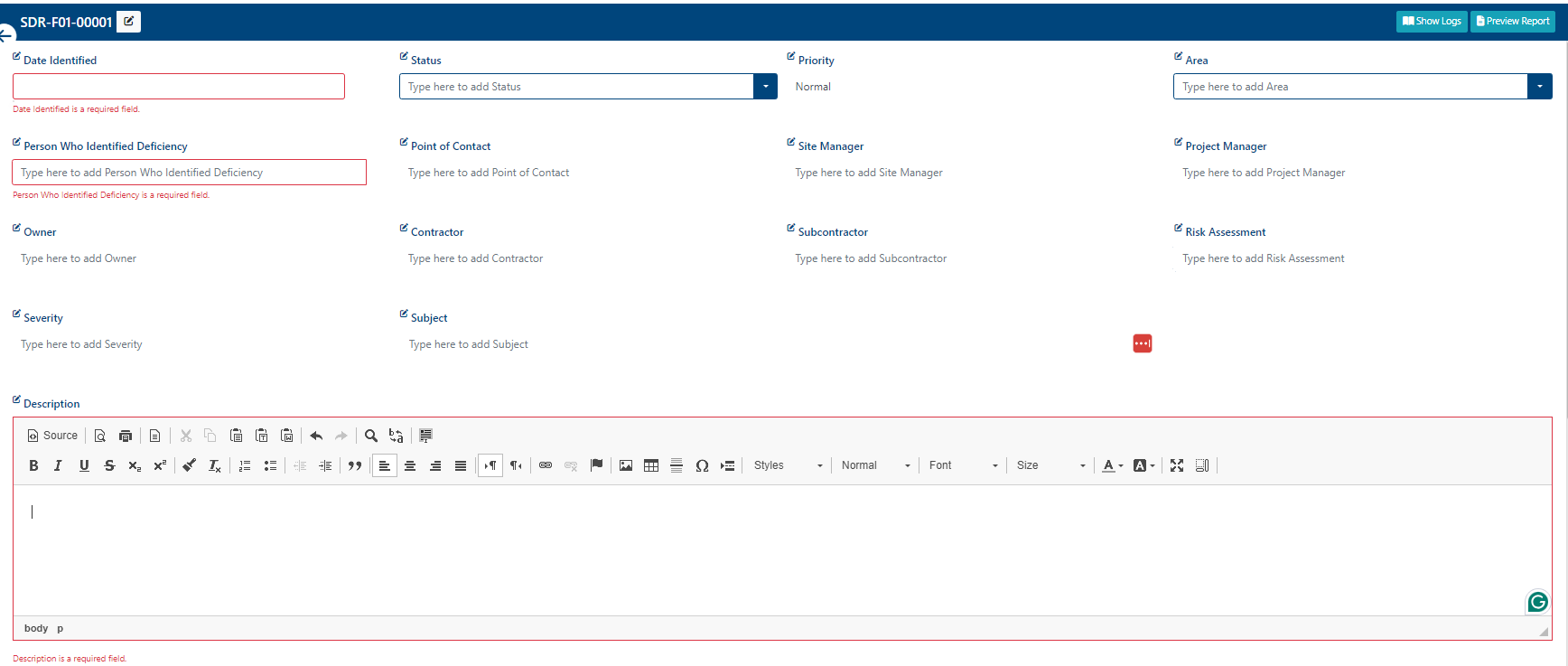The image size is (1568, 666).
Task: Open the red ellipsis icon beside Subject
Action: click(1143, 343)
